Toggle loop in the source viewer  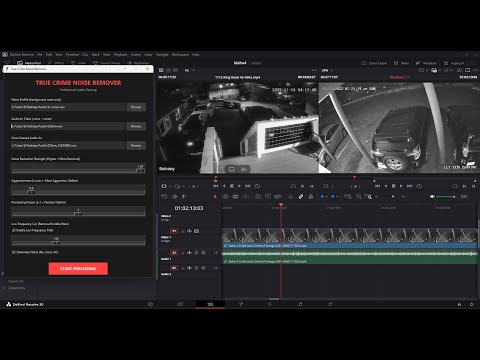[x=257, y=186]
